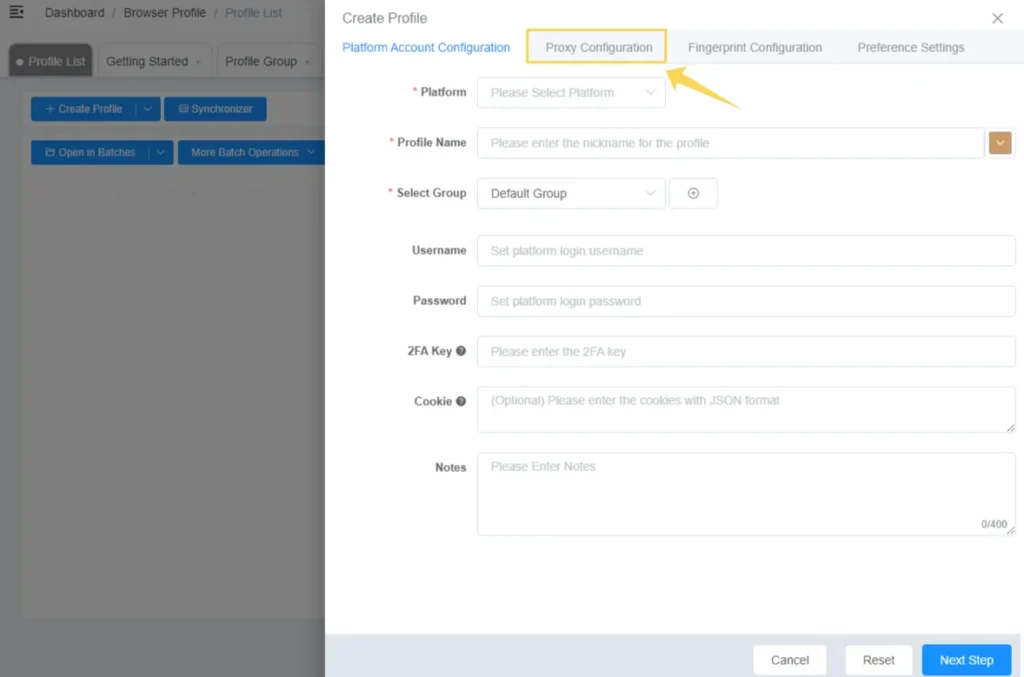This screenshot has height=677, width=1024.
Task: Switch to Platform Account Configuration tab
Action: click(x=426, y=48)
